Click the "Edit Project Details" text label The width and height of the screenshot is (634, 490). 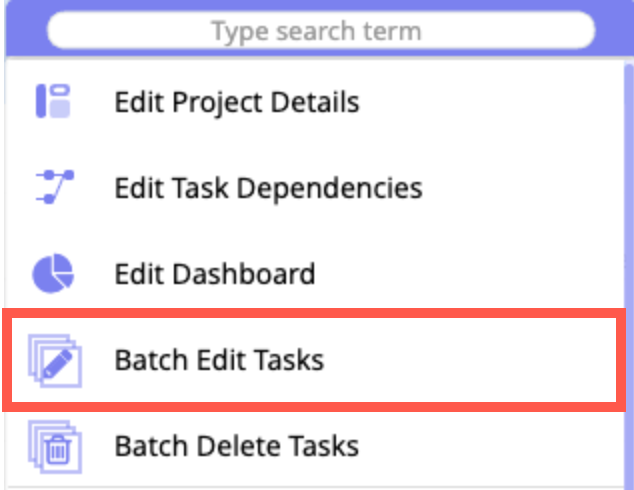pyautogui.click(x=237, y=101)
